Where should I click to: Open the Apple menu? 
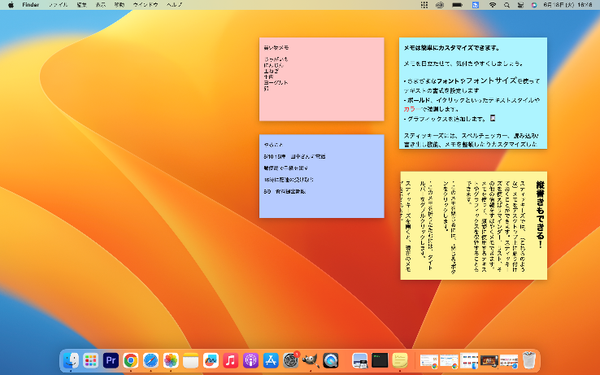tap(11, 5)
